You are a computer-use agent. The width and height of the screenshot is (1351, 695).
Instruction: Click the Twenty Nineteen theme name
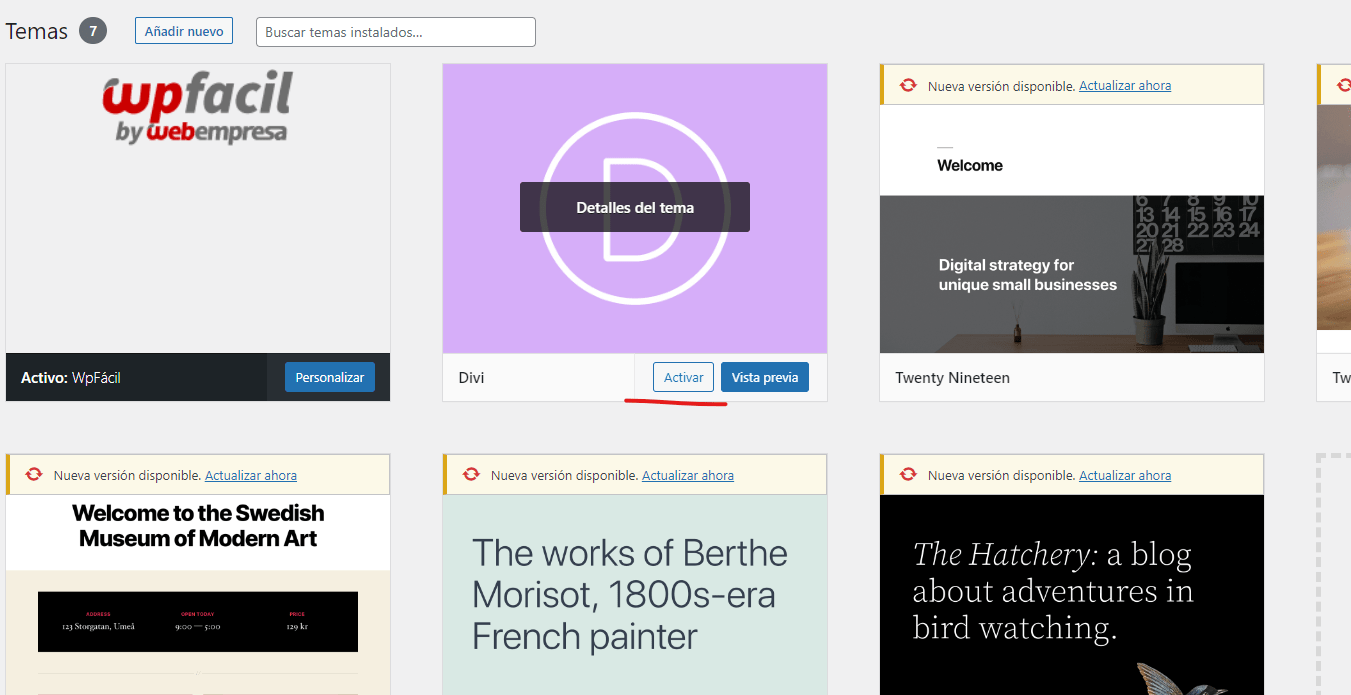(x=952, y=378)
